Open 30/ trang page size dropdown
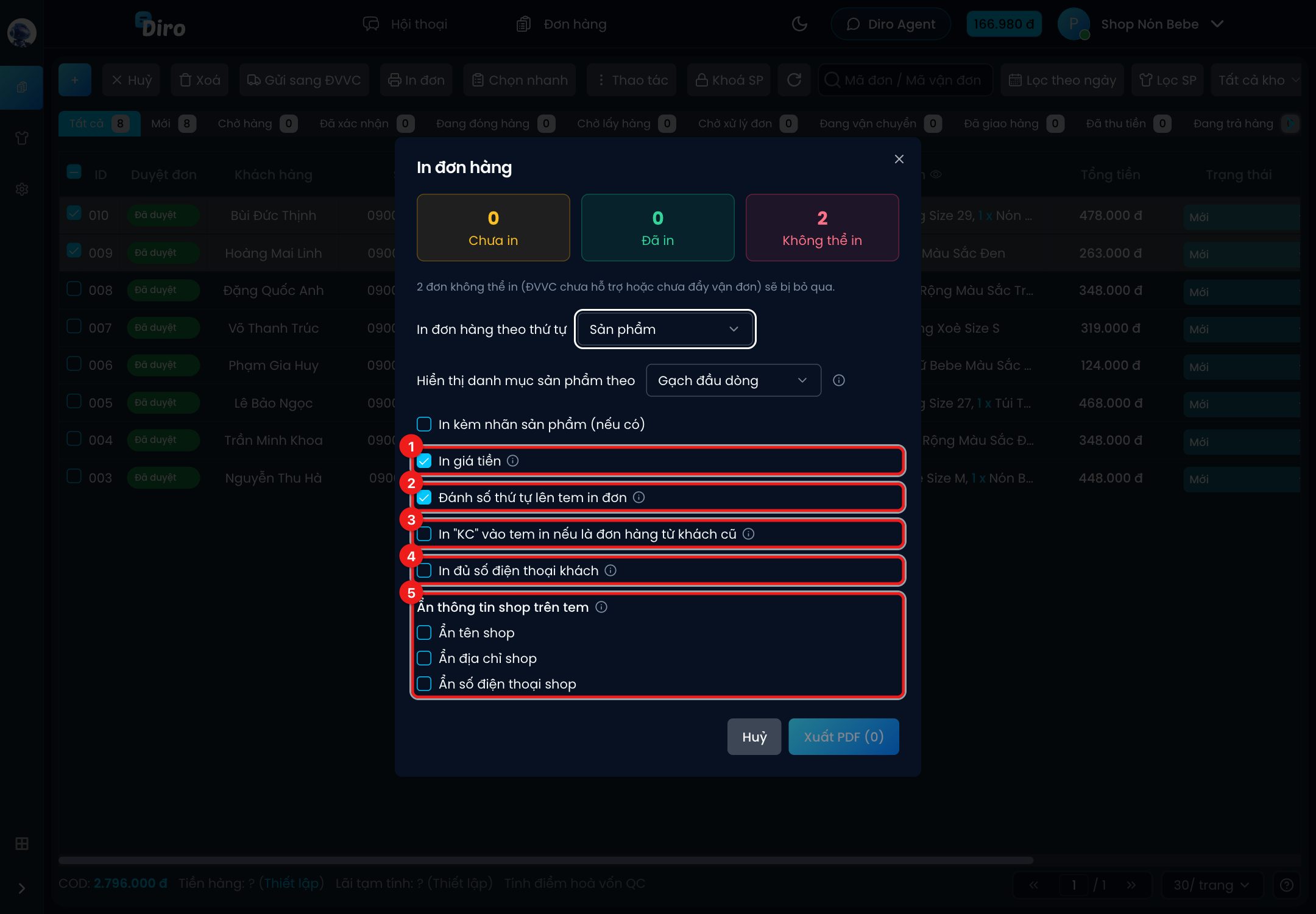Screen dimensions: 1316x914 [x=1211, y=885]
